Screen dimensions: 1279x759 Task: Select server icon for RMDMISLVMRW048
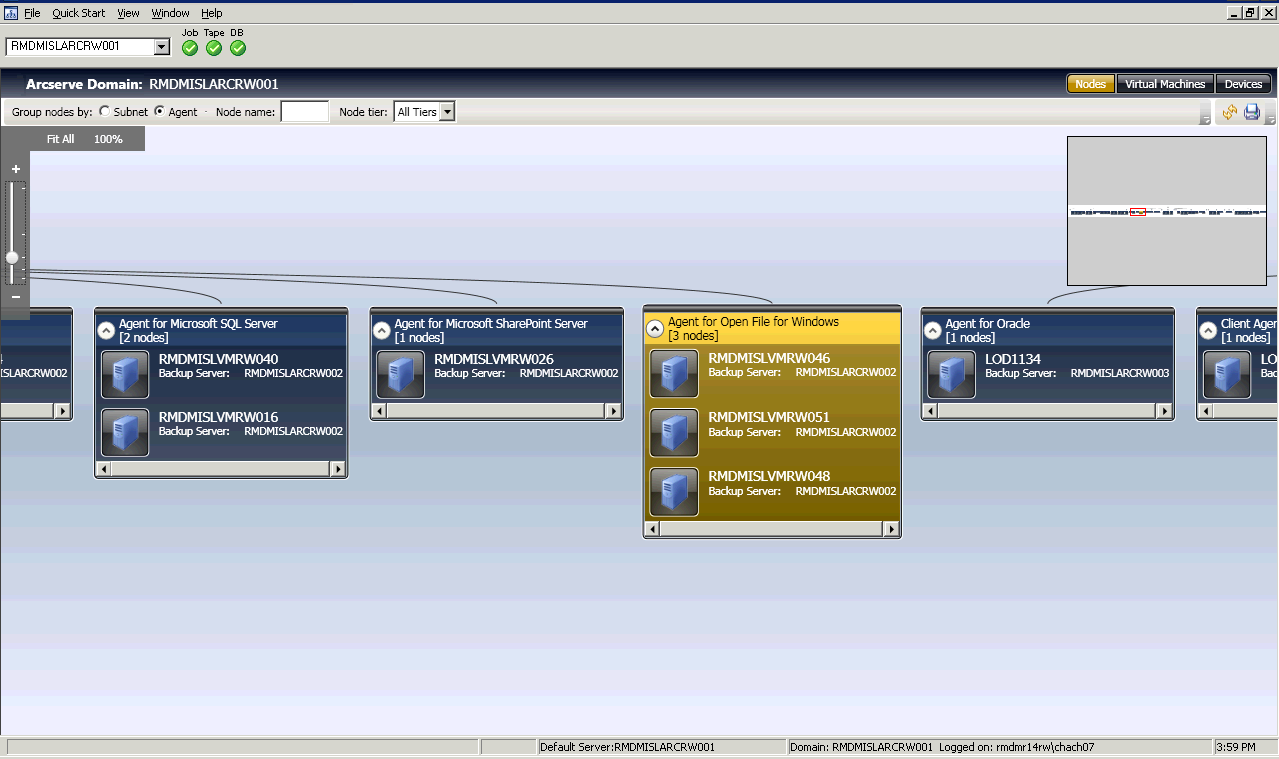coord(674,491)
